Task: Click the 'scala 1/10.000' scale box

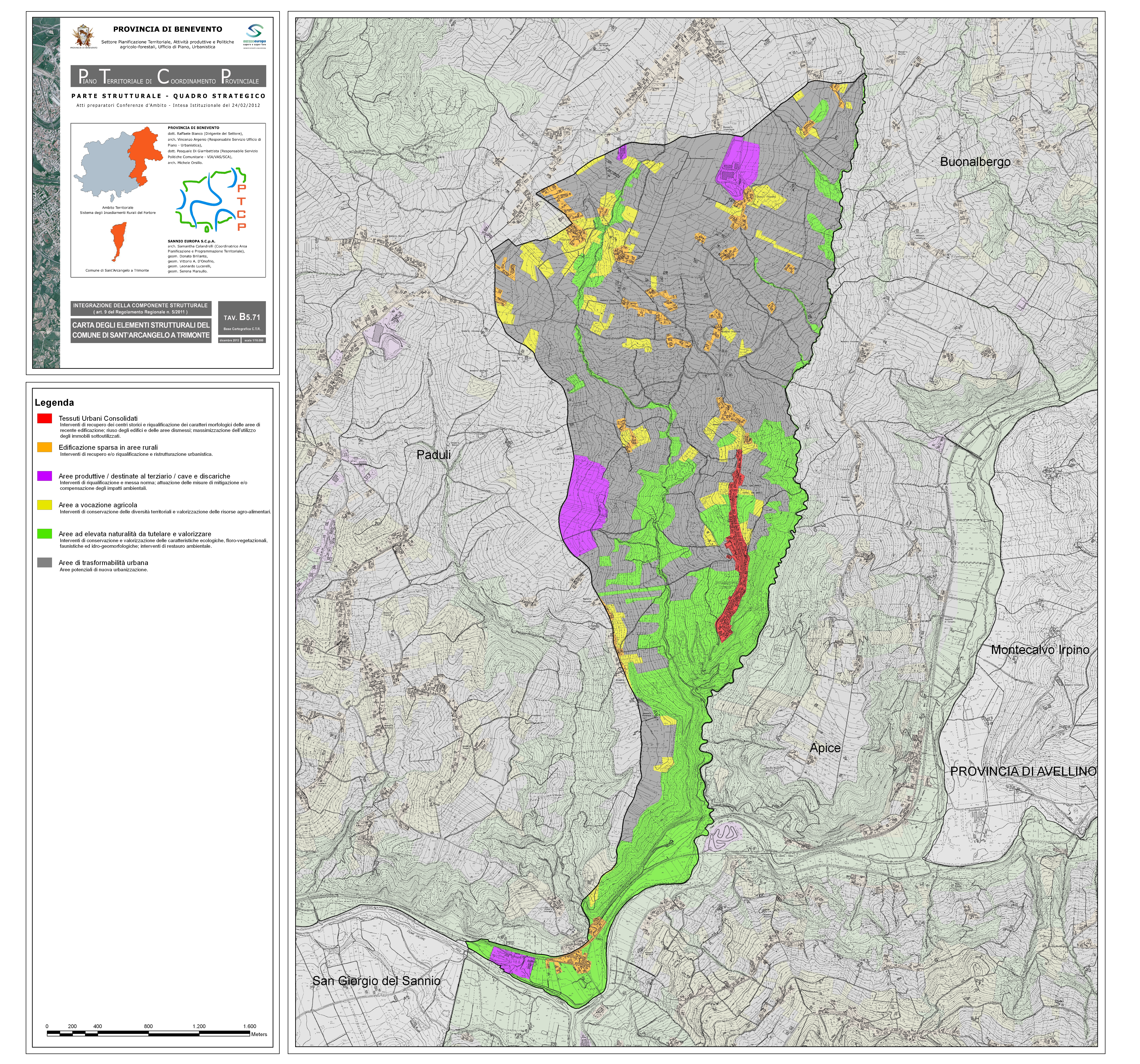Action: coord(254,341)
